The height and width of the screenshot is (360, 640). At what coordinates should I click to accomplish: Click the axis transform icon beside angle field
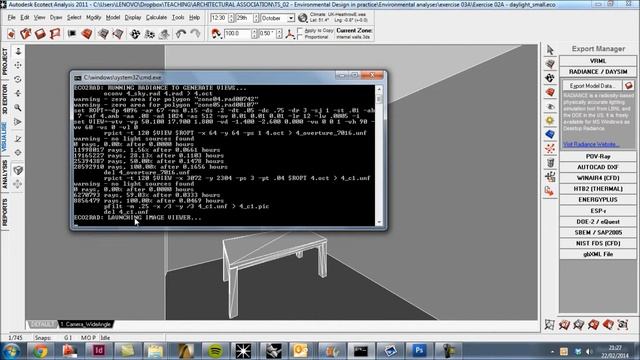pos(290,33)
